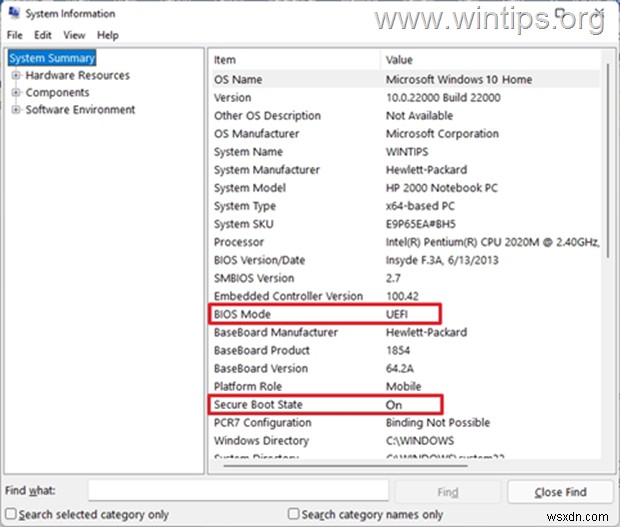Click the value Microsoft Corporation
The width and height of the screenshot is (620, 527).
pos(442,134)
